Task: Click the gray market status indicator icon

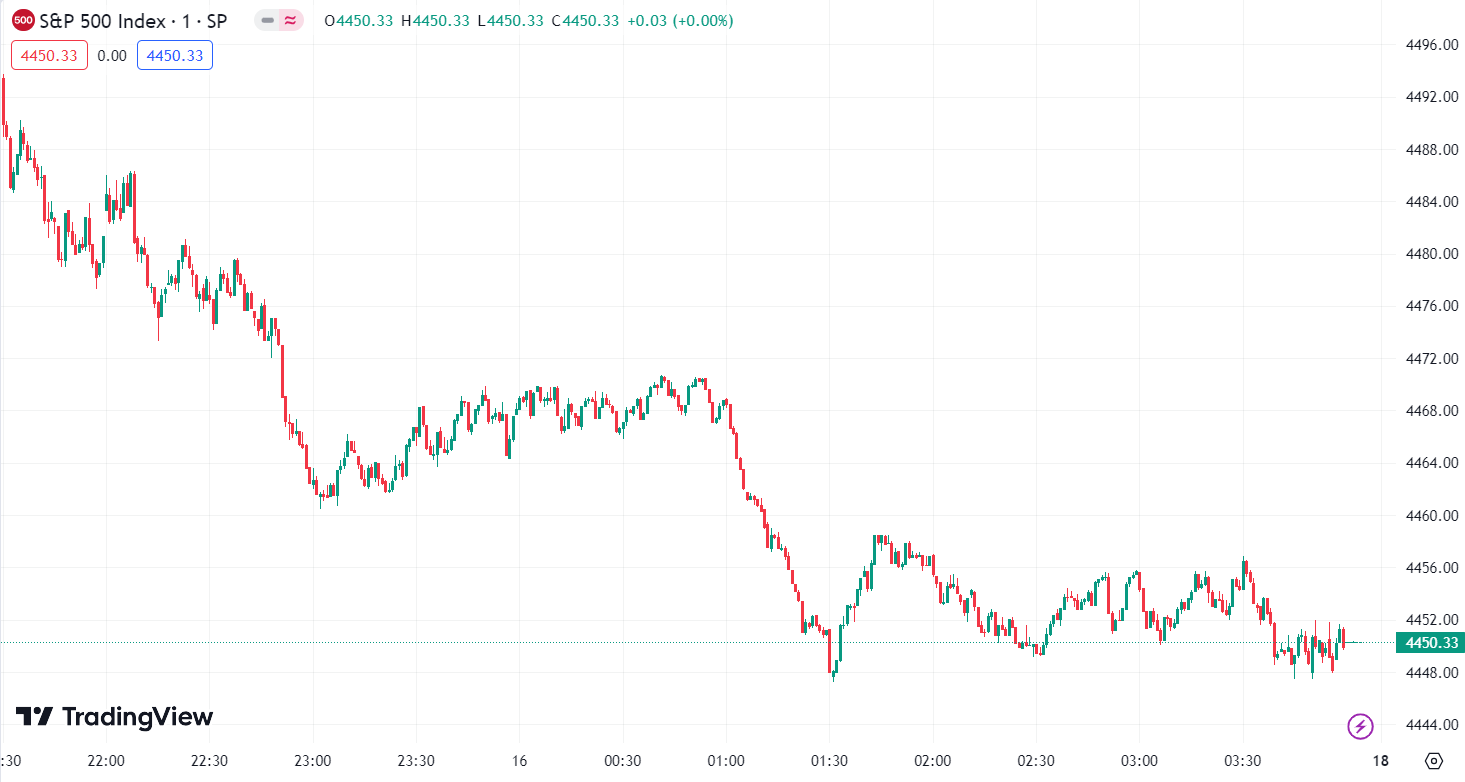Action: pyautogui.click(x=267, y=20)
